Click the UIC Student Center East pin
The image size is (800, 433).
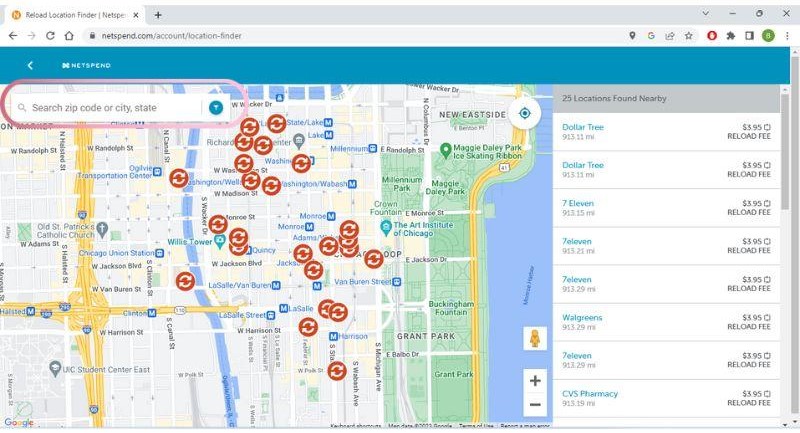tap(55, 367)
